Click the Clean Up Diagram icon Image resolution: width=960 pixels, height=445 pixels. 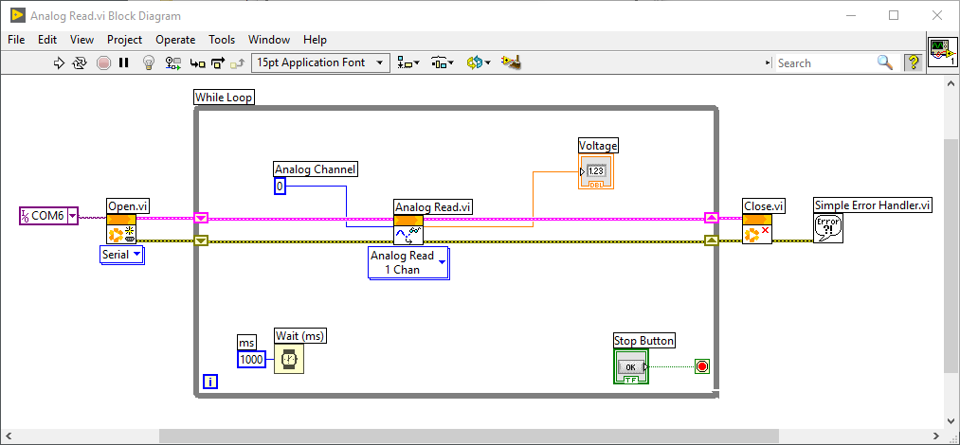click(511, 62)
